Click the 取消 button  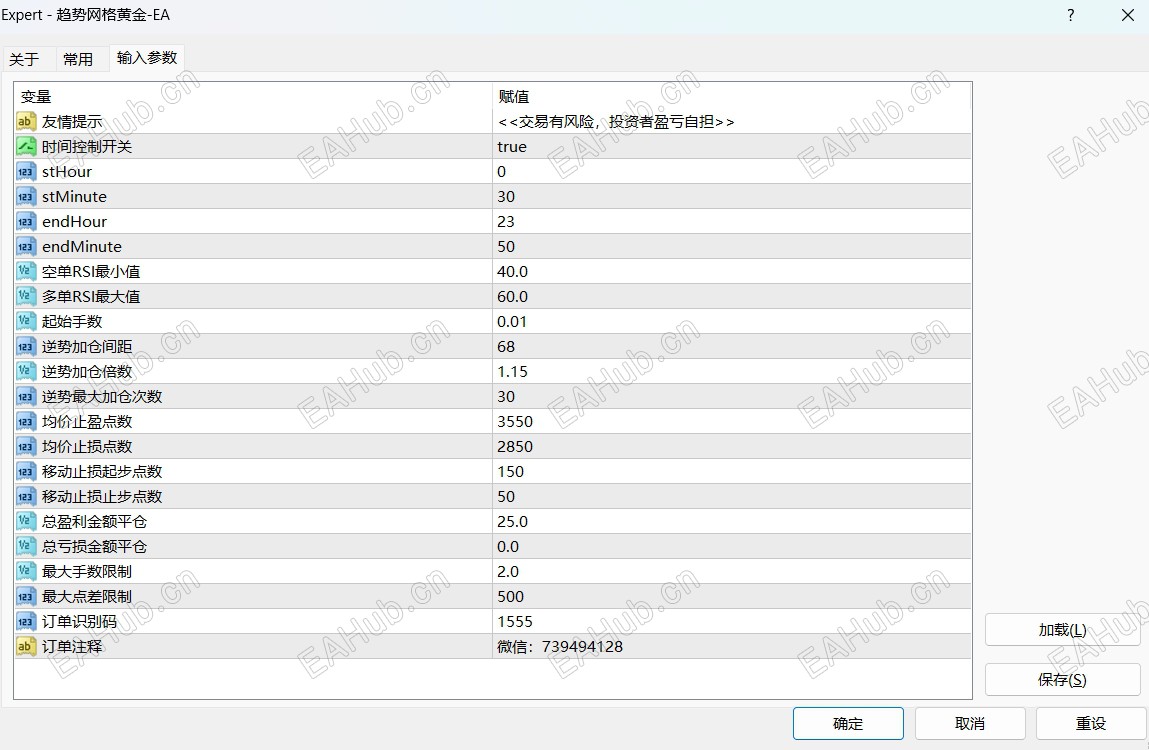click(969, 724)
